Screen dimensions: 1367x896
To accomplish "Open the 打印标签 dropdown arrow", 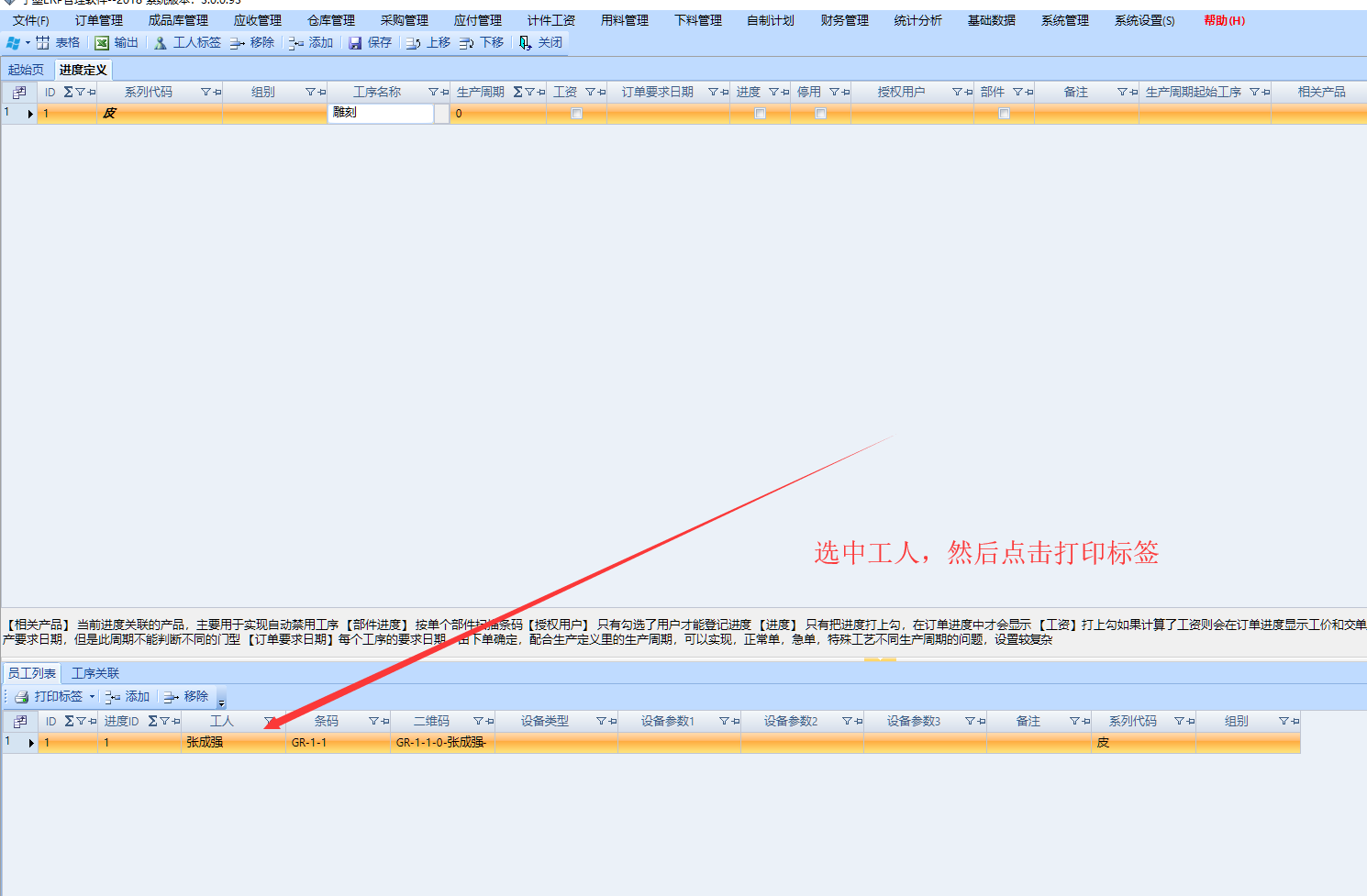I will tap(92, 697).
